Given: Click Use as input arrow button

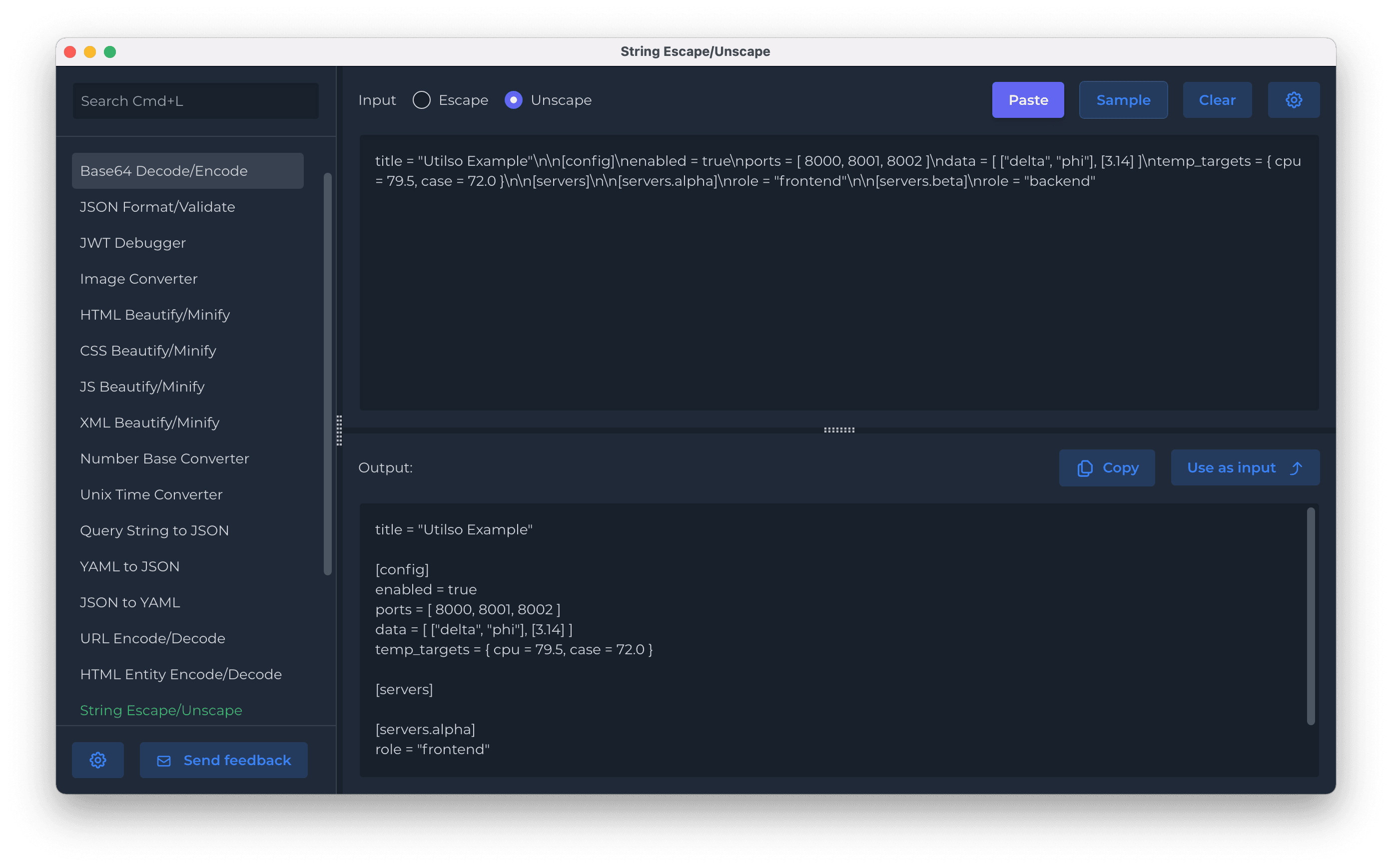Looking at the screenshot, I should coord(1245,468).
